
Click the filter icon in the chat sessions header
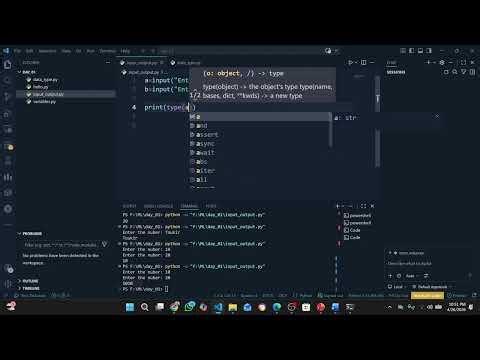point(464,72)
